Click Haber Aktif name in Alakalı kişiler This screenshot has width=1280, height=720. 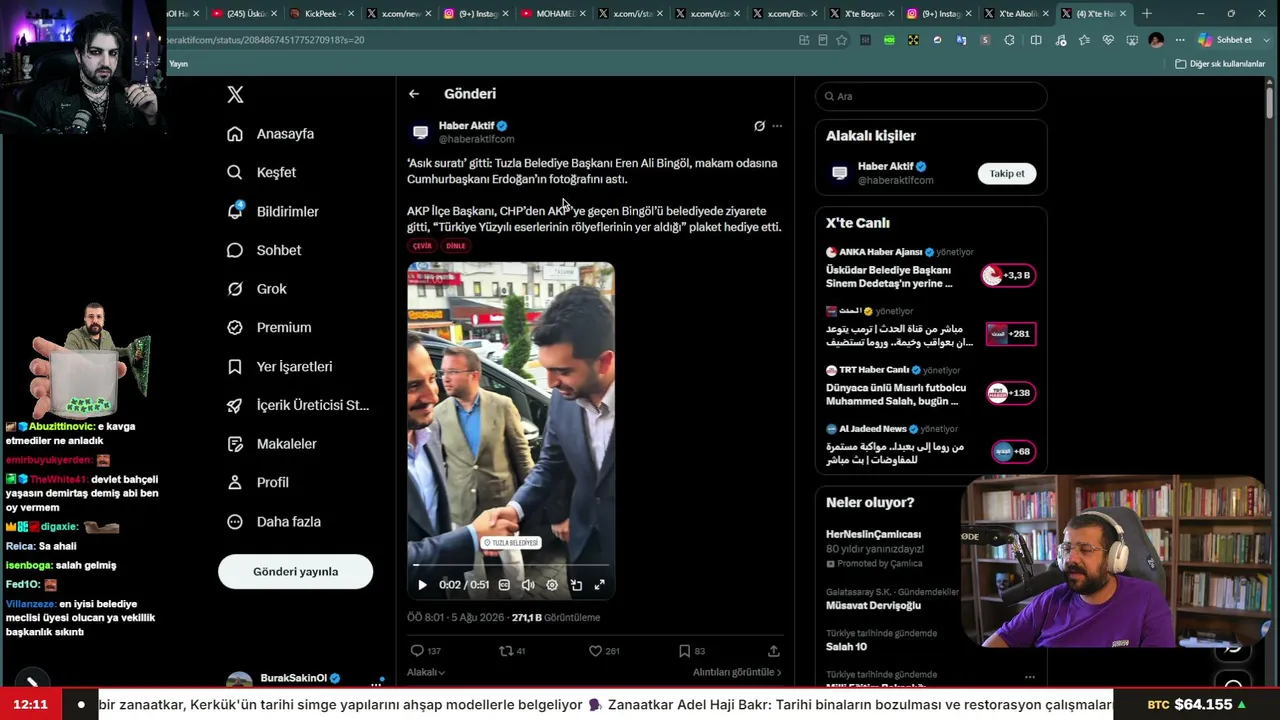coord(886,167)
